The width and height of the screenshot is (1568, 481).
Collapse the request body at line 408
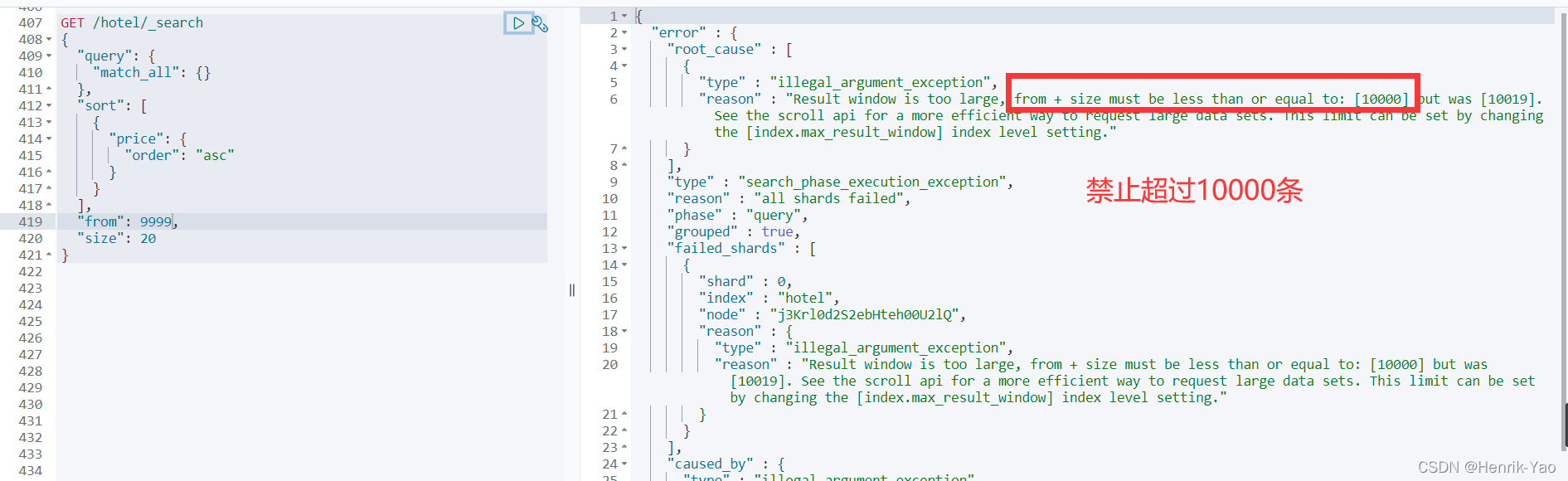[49, 39]
